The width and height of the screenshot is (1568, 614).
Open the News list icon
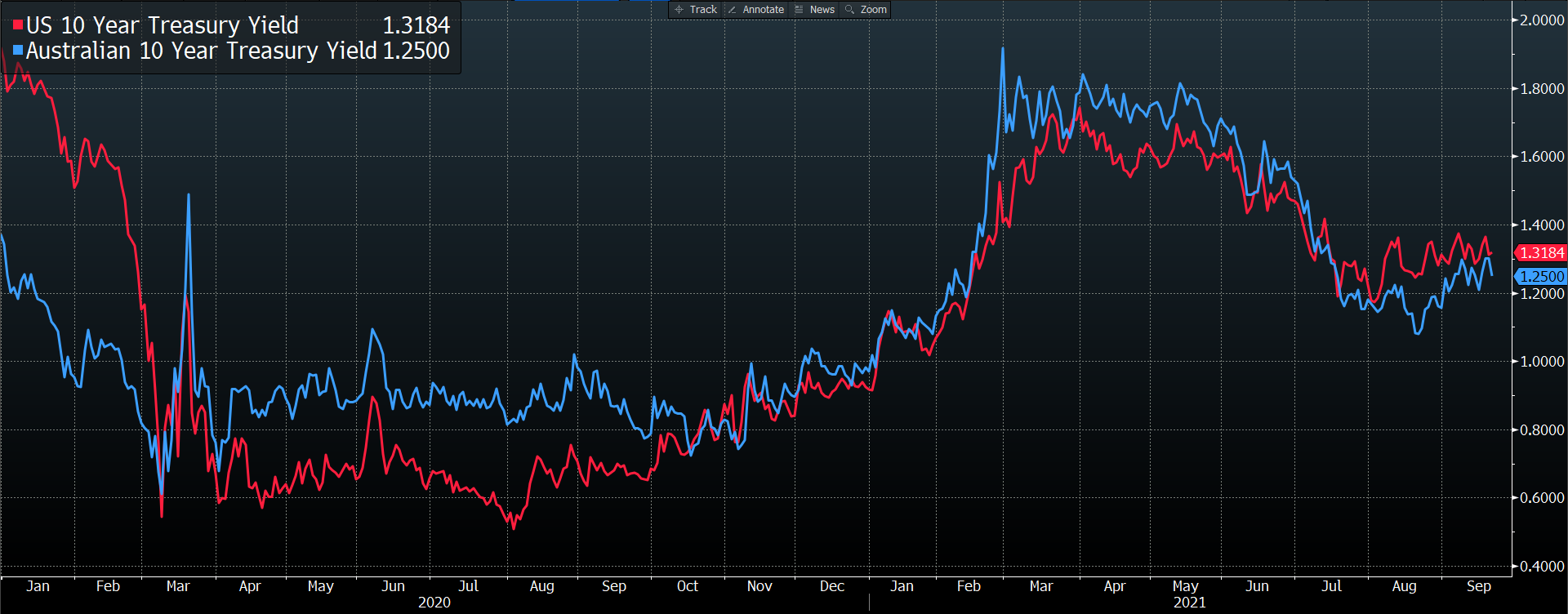tap(800, 10)
